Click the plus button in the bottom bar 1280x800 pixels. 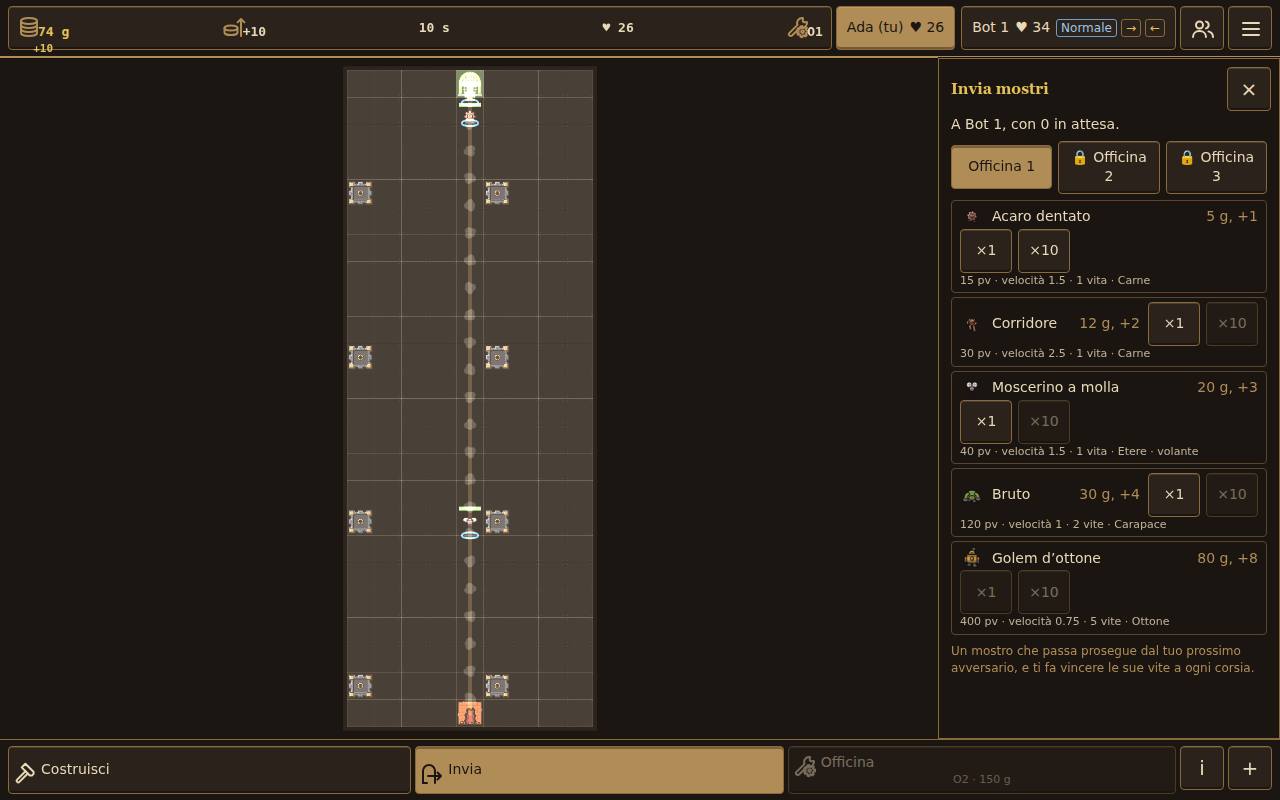[1249, 769]
